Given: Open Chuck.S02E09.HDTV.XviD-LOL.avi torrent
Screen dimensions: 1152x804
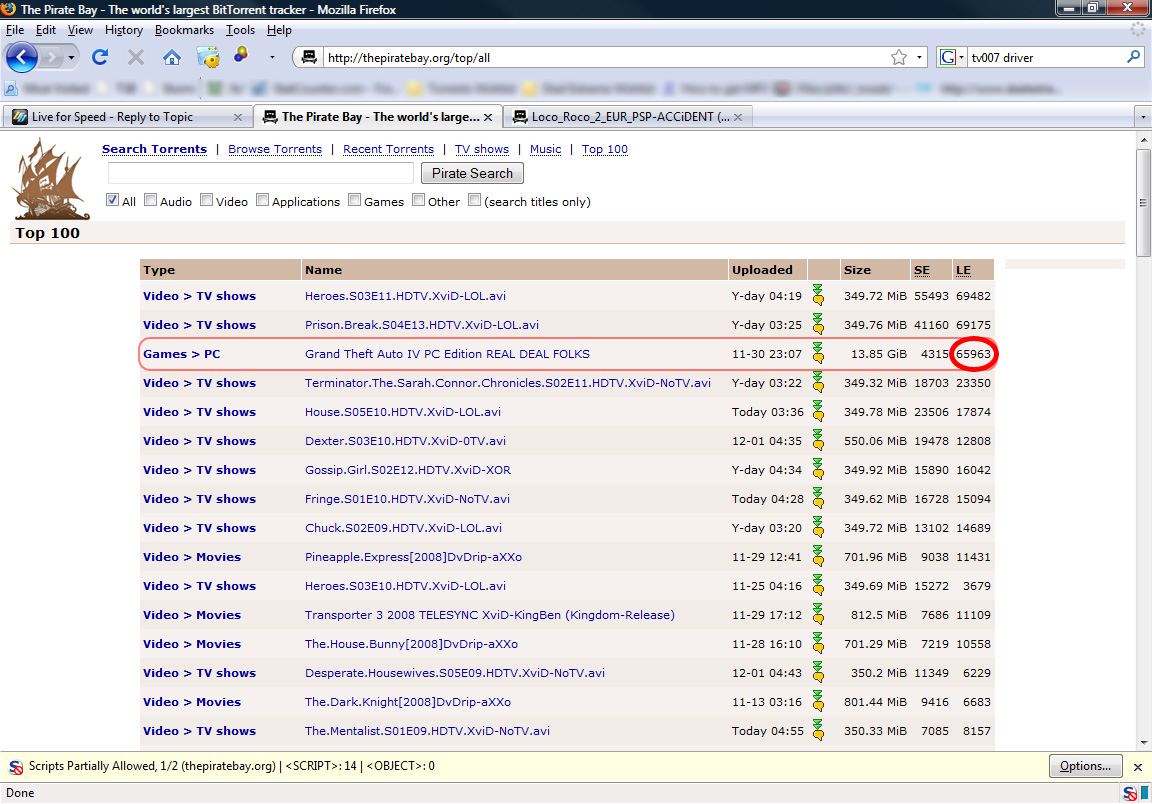Looking at the screenshot, I should pos(403,528).
